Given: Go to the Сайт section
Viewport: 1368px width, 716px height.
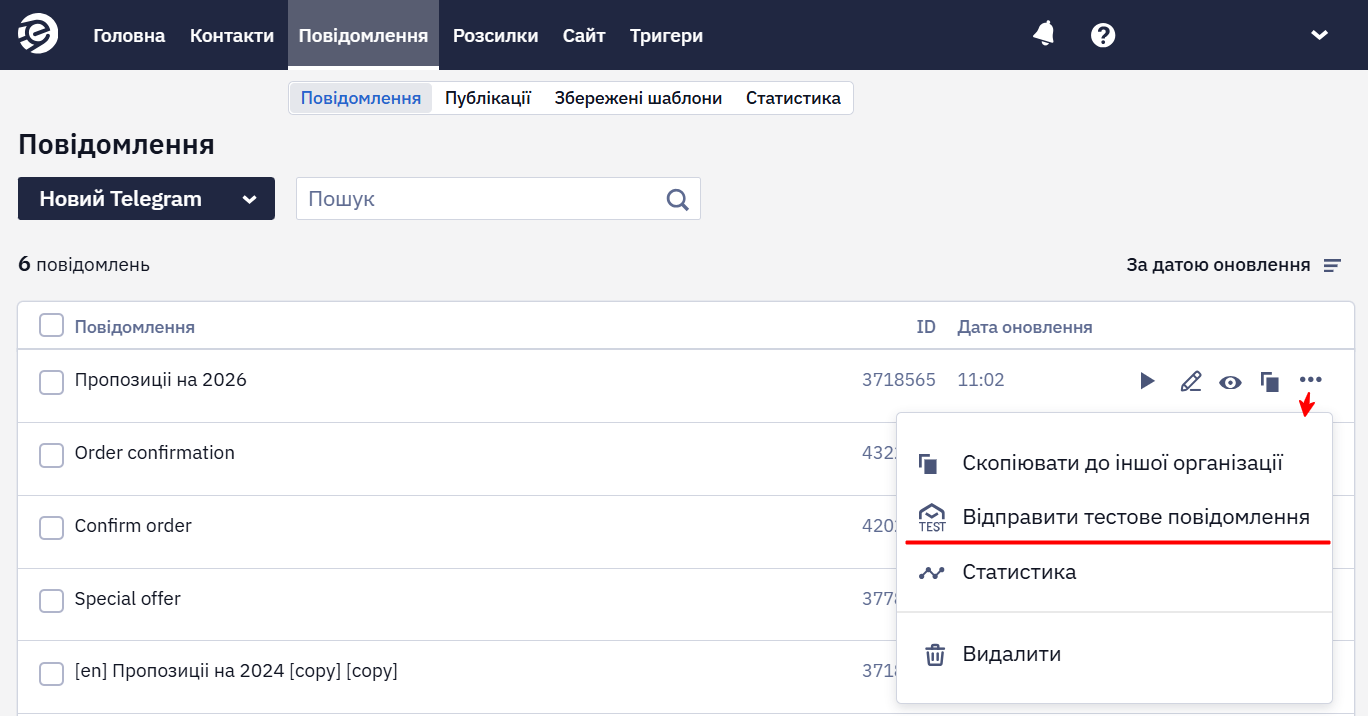Looking at the screenshot, I should 584,35.
